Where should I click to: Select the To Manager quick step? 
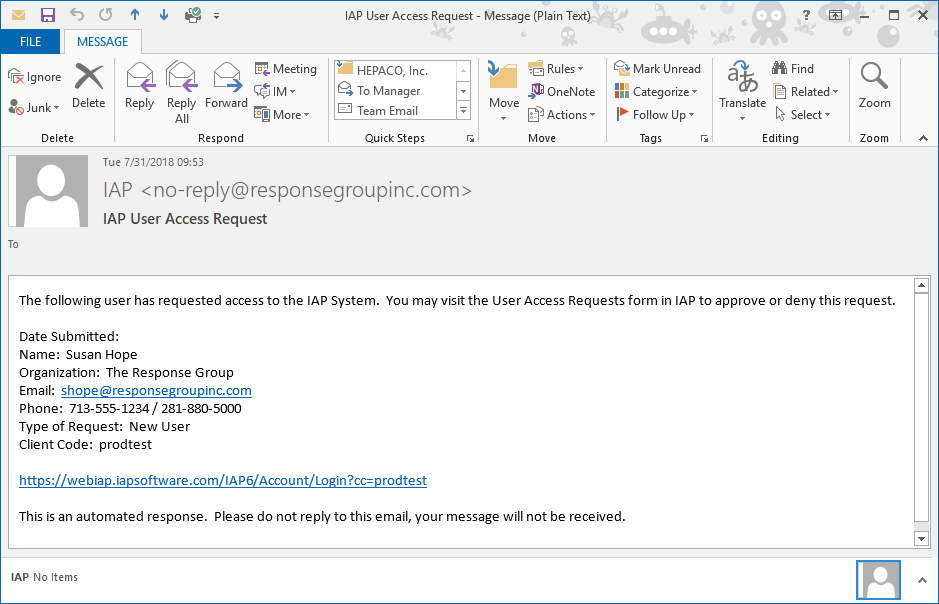388,91
